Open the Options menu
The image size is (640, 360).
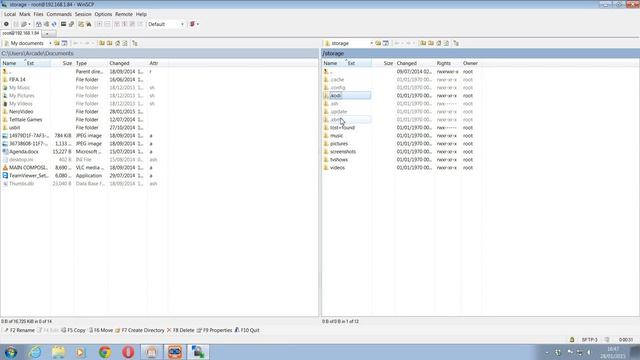[103, 14]
